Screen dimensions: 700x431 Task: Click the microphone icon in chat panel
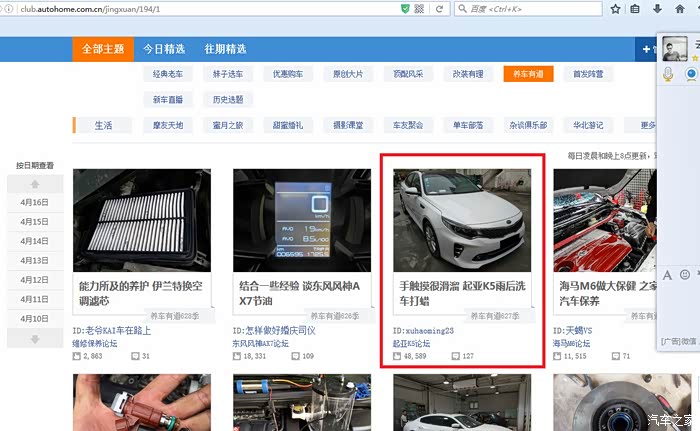[668, 75]
